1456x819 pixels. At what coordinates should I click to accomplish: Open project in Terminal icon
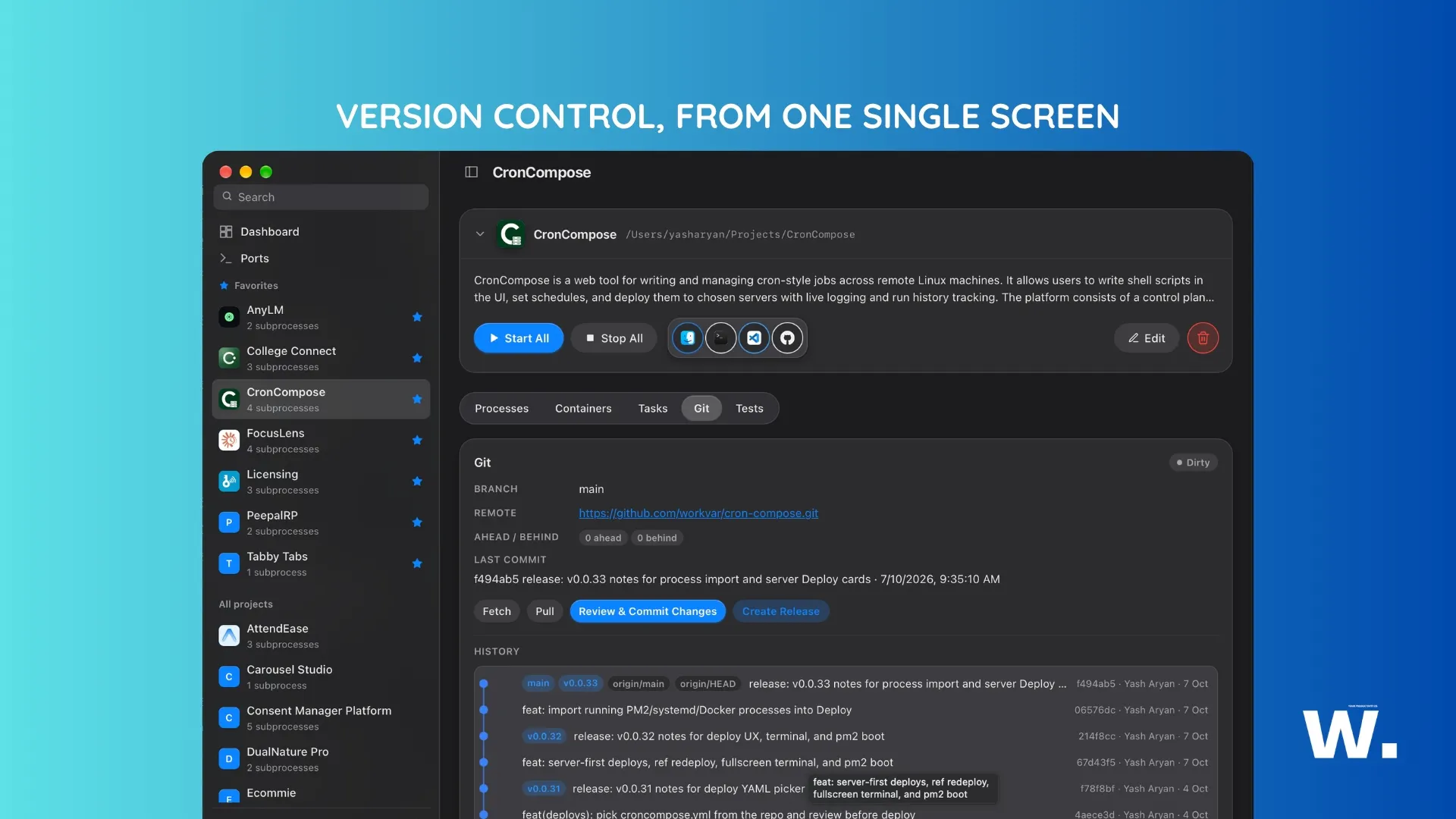point(720,338)
